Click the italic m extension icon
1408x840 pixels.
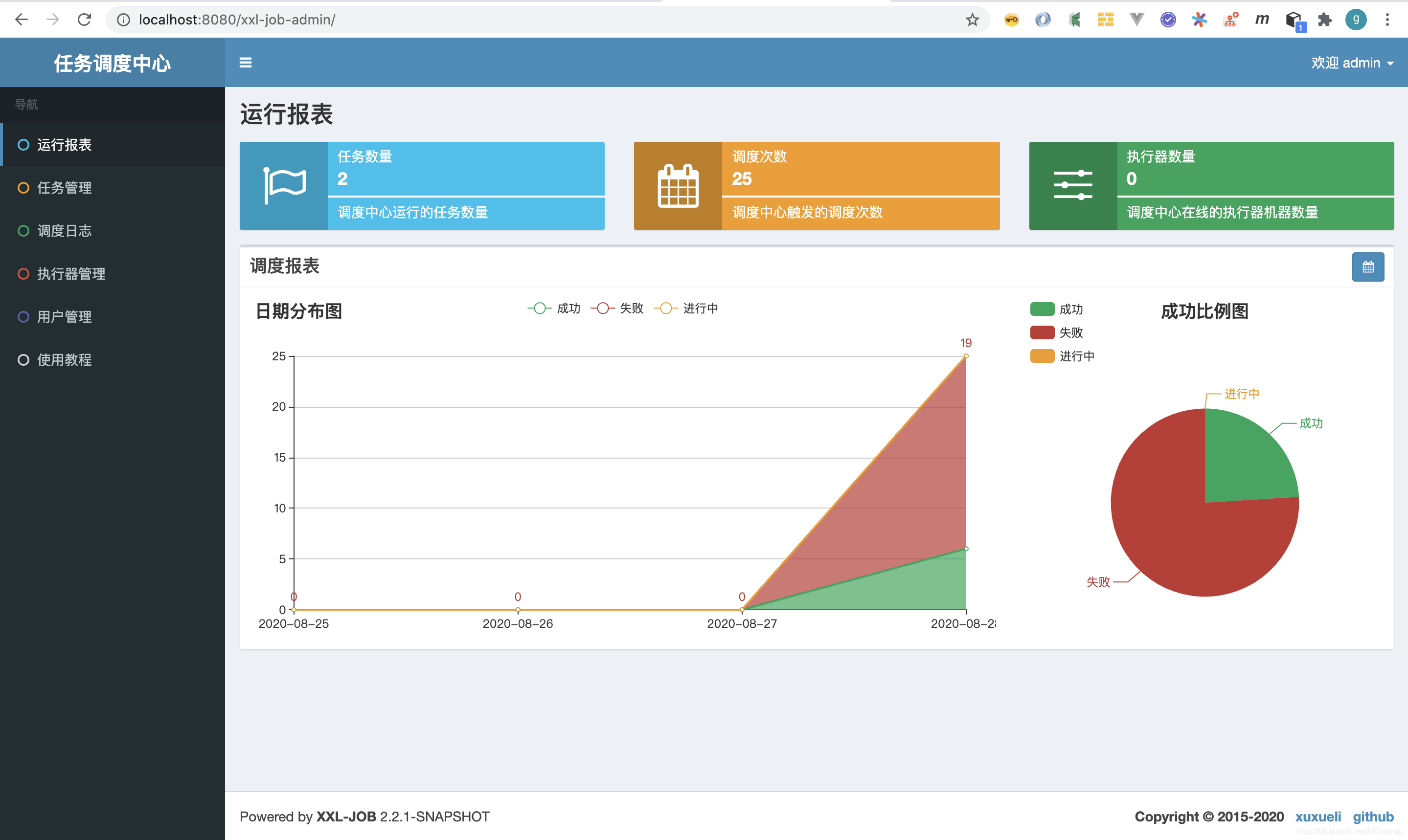click(1261, 20)
